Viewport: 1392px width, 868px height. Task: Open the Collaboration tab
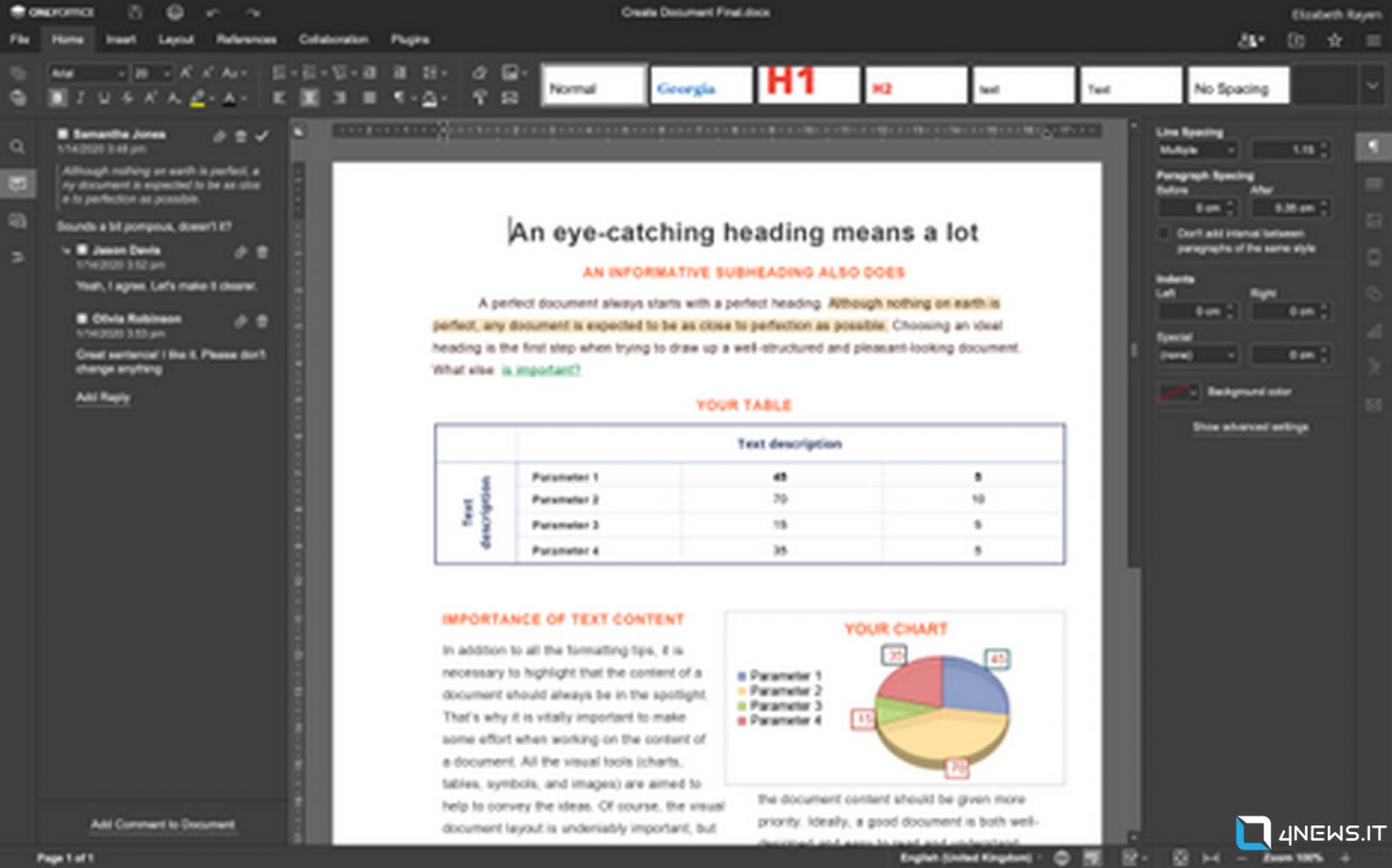click(334, 40)
